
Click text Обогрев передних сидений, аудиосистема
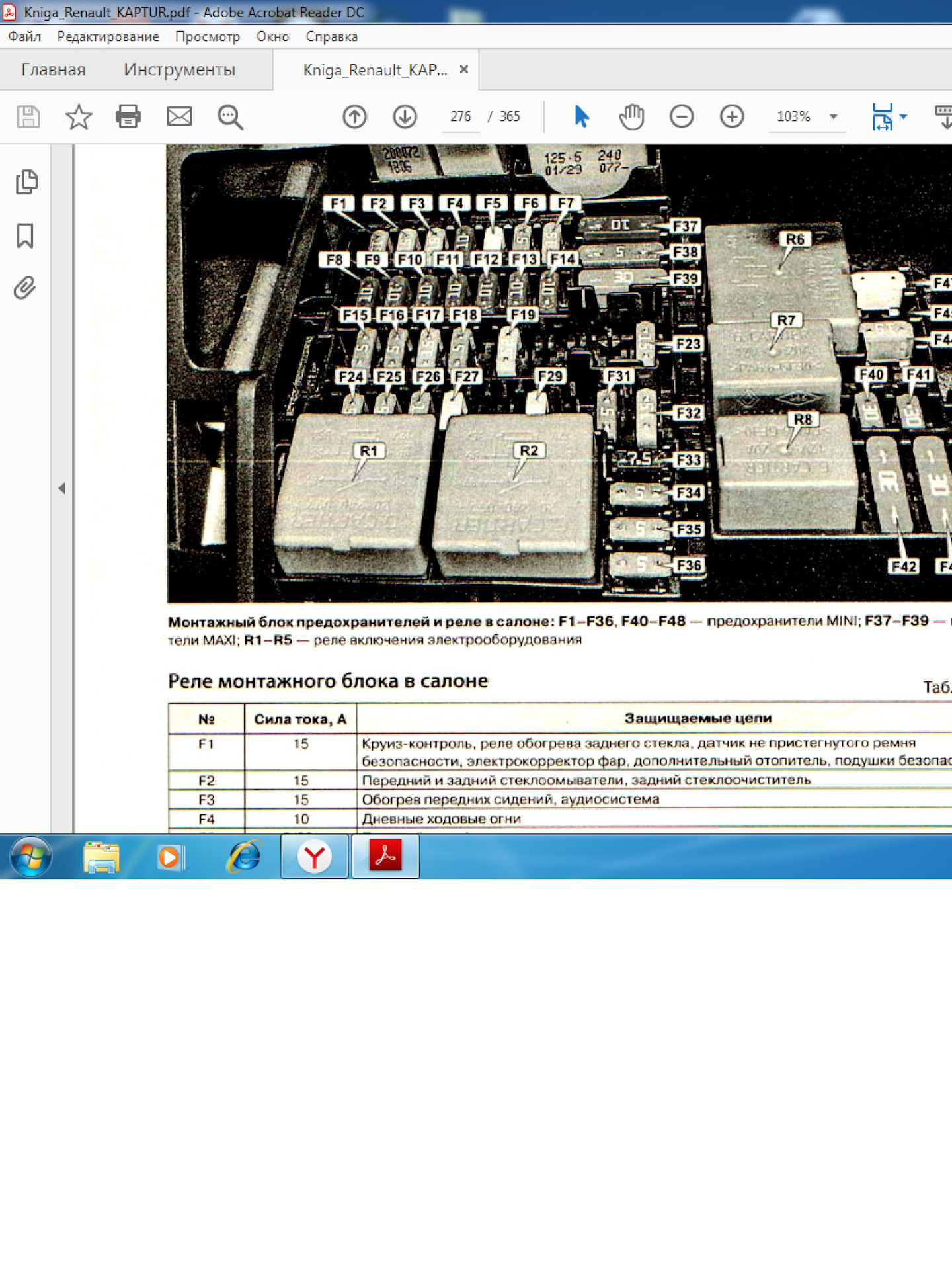pyautogui.click(x=510, y=800)
